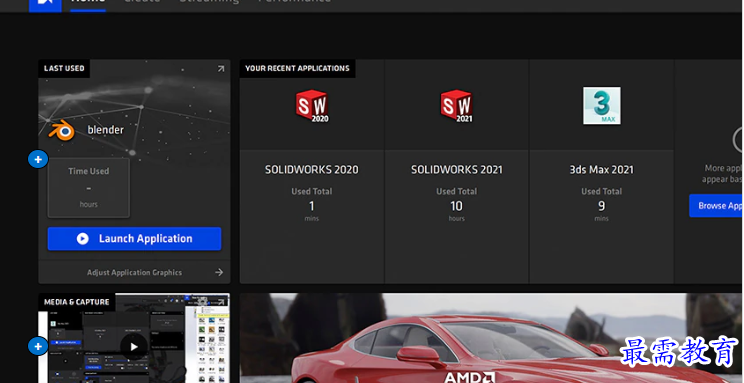Select the SOLIDWORKS 2020 application icon

tap(312, 106)
